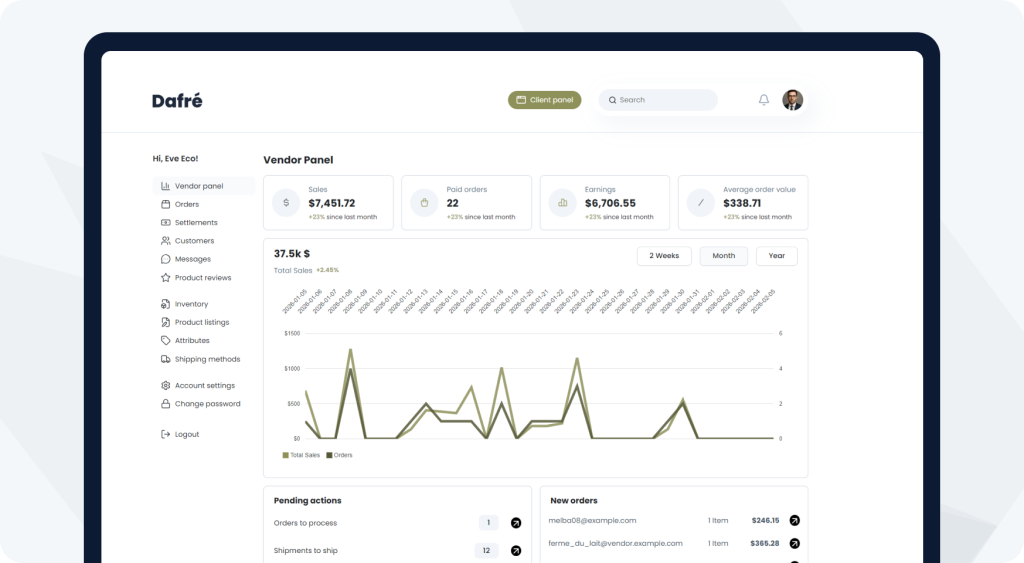
Task: Open arrow for Shipments to ship
Action: coord(516,551)
